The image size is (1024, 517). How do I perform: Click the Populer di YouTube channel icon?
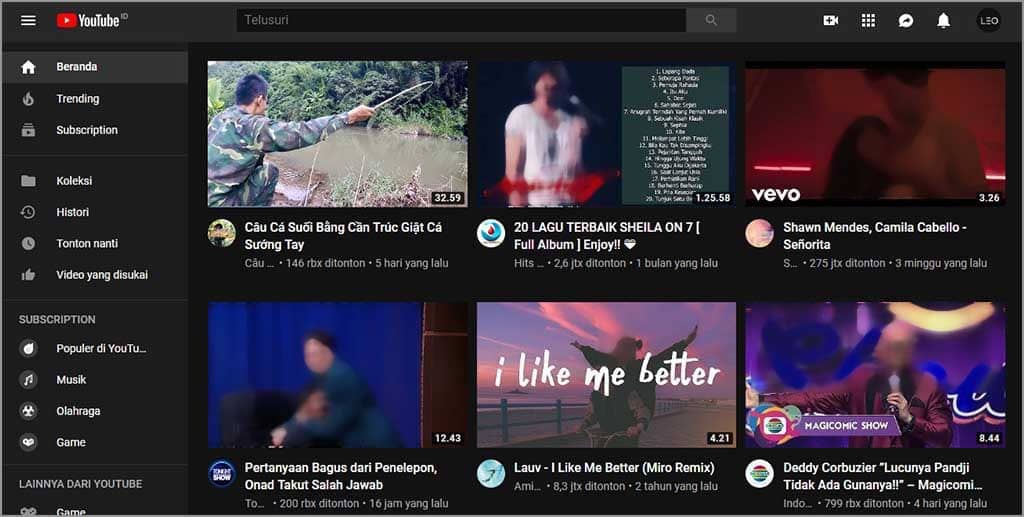28,349
